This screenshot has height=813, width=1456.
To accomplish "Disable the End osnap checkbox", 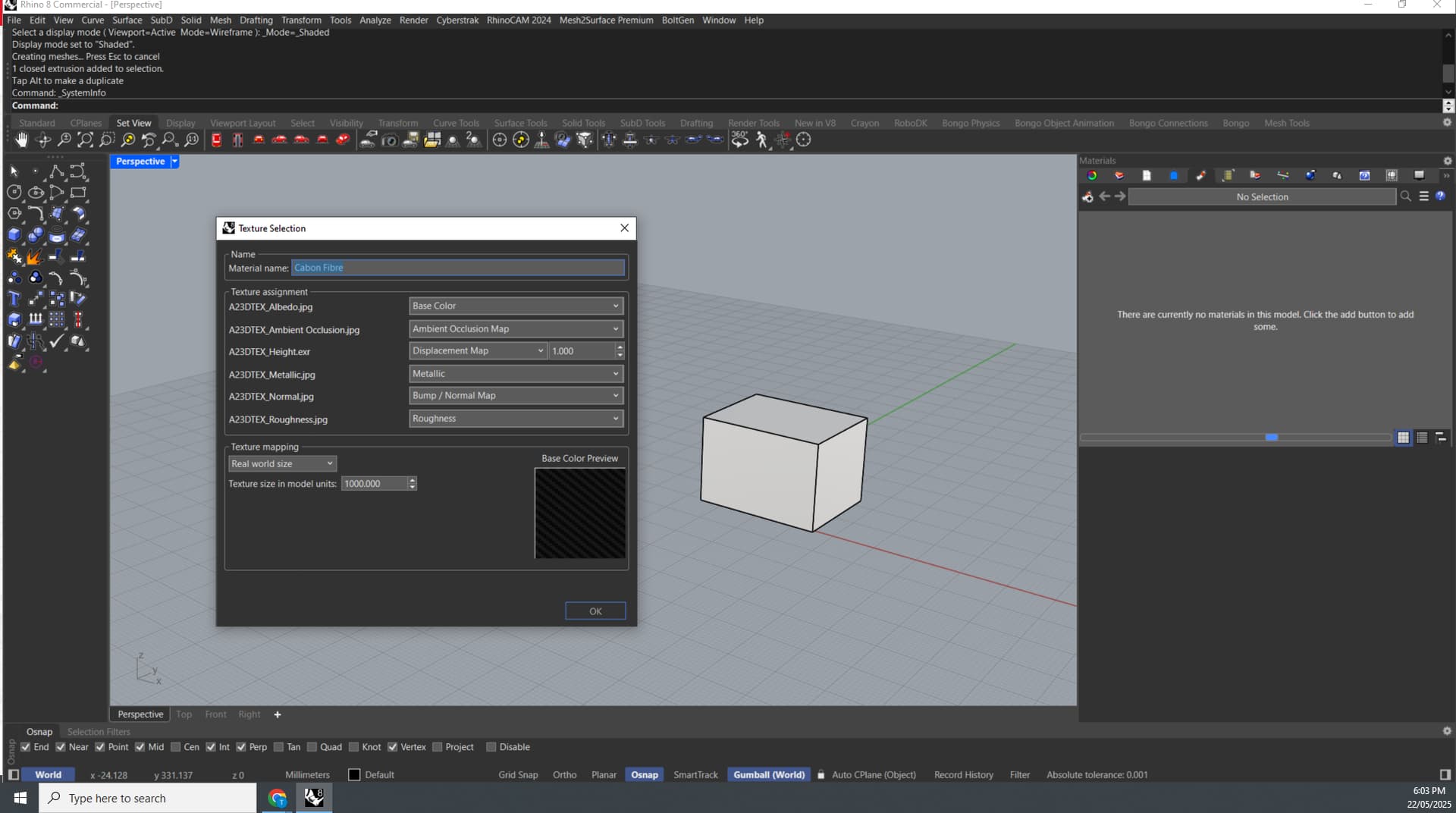I will 25,747.
